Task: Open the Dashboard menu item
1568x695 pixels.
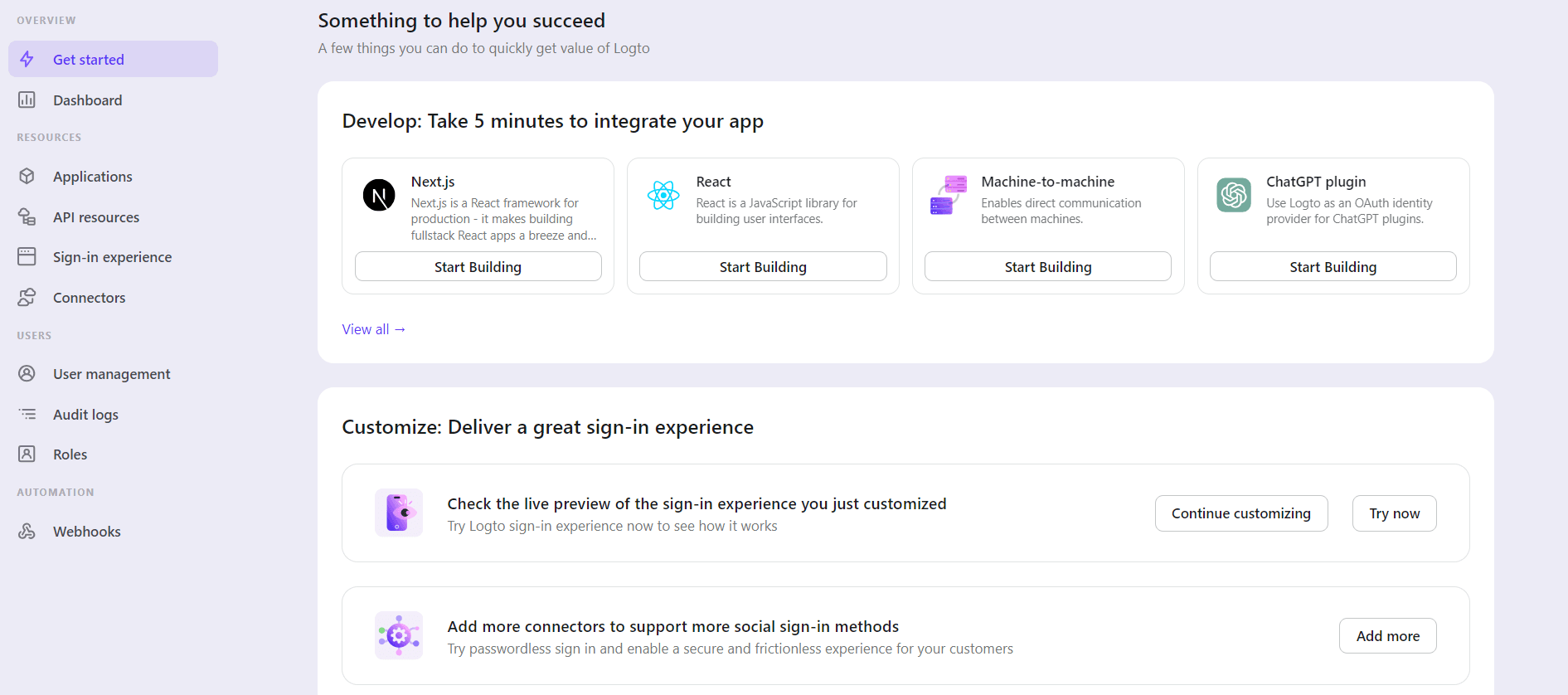Action: (113, 100)
